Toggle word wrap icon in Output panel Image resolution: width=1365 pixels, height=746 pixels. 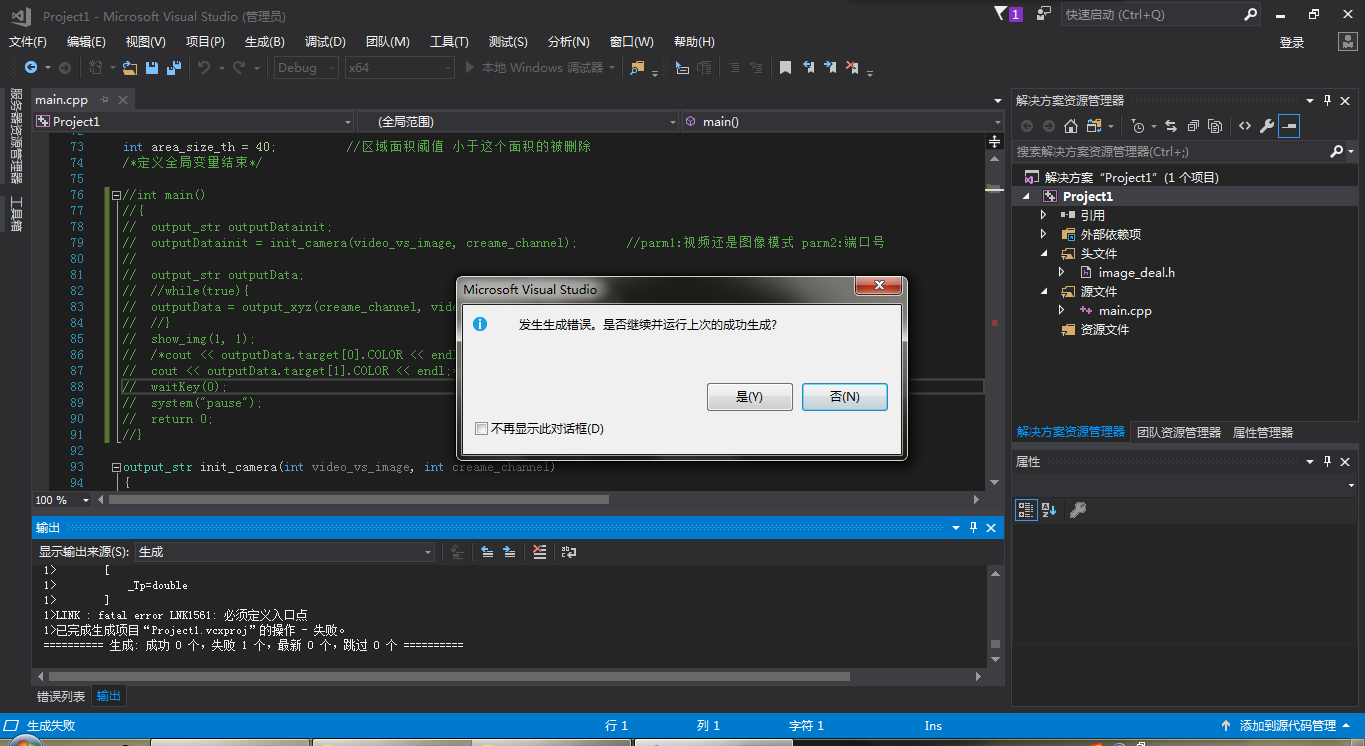click(569, 552)
